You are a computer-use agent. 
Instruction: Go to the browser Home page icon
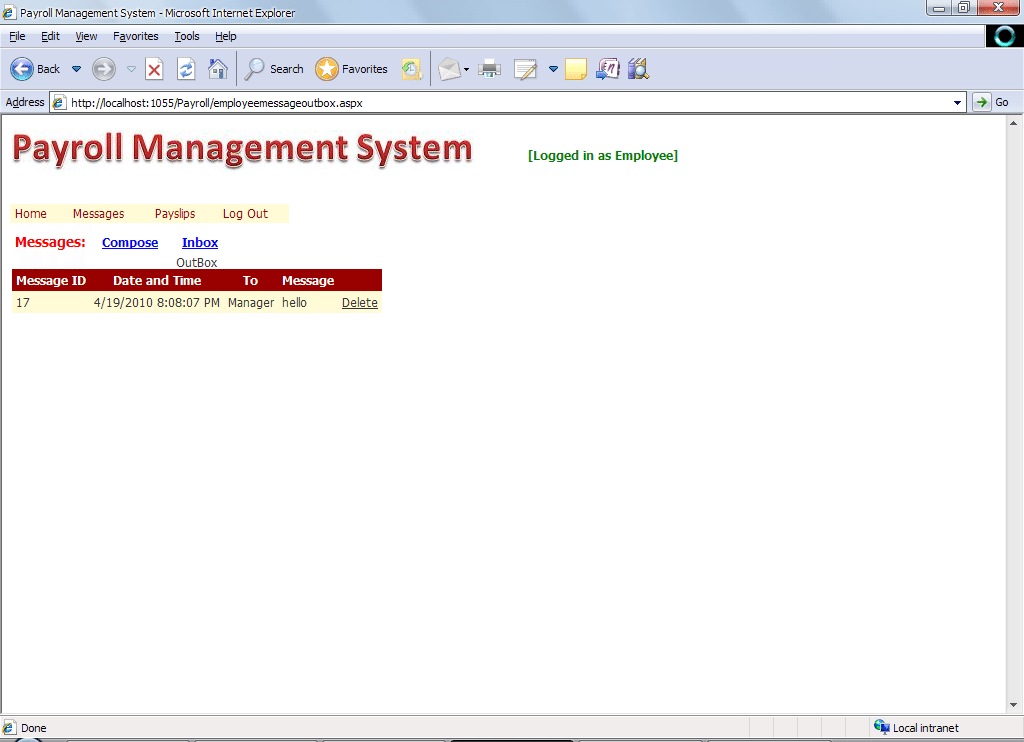217,69
